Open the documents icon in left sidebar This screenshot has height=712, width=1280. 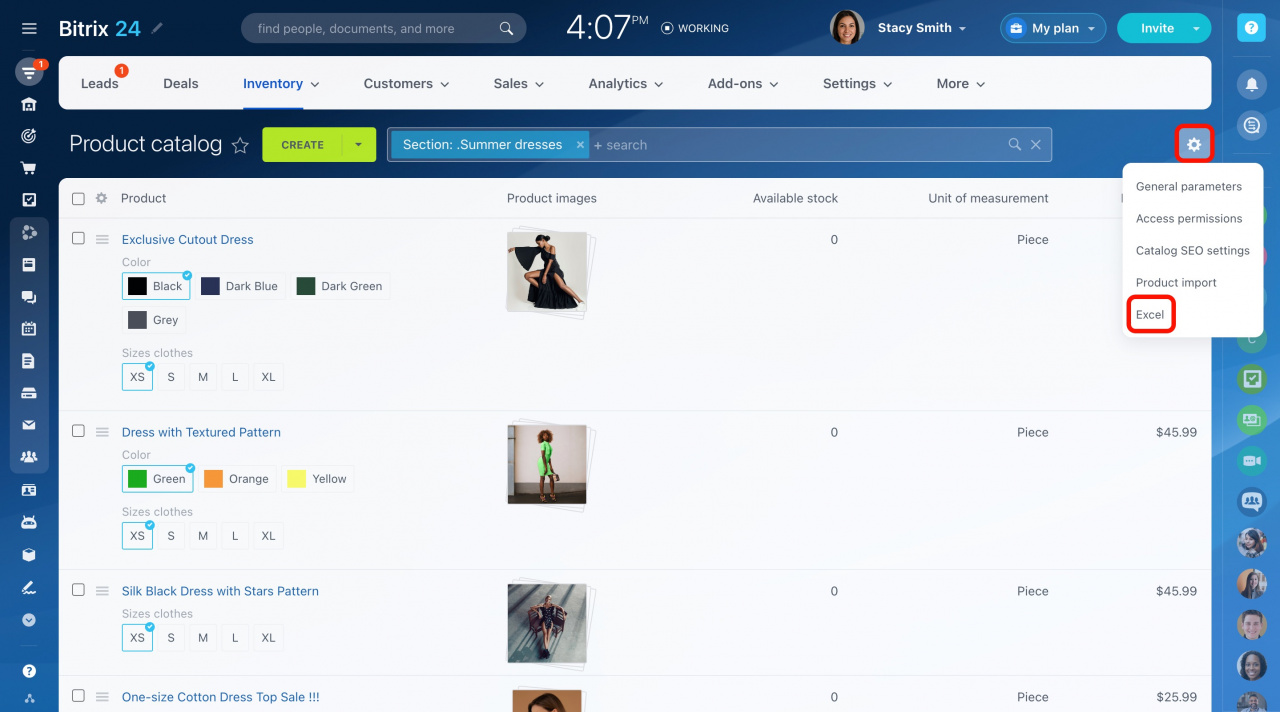[x=29, y=360]
